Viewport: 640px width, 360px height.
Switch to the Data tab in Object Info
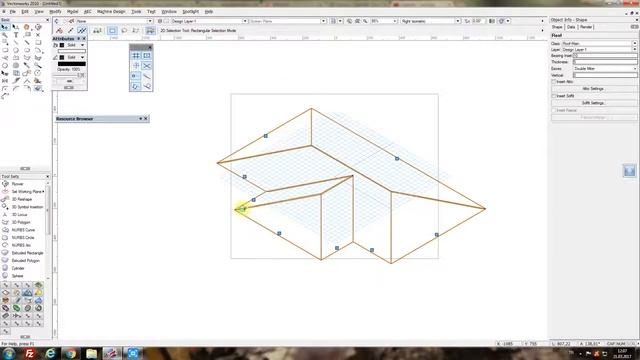pyautogui.click(x=571, y=27)
